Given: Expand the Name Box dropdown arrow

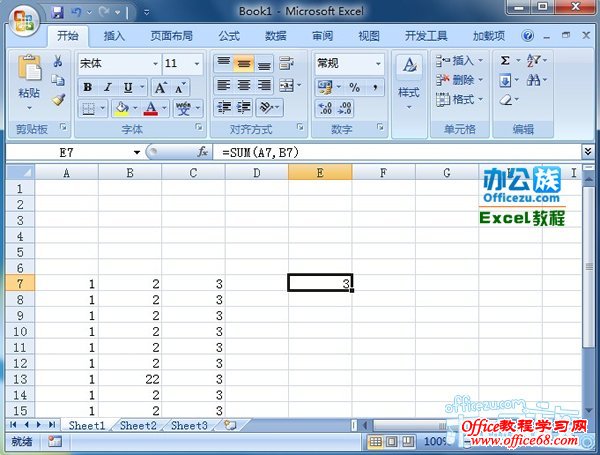Looking at the screenshot, I should (137, 153).
